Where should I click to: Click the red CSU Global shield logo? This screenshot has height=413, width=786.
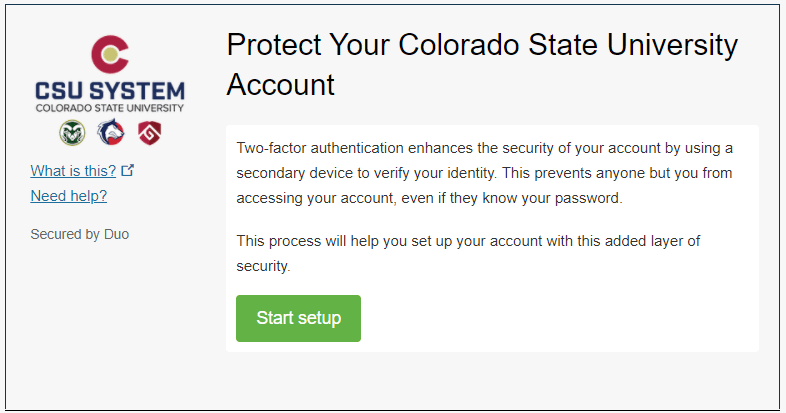tap(149, 131)
